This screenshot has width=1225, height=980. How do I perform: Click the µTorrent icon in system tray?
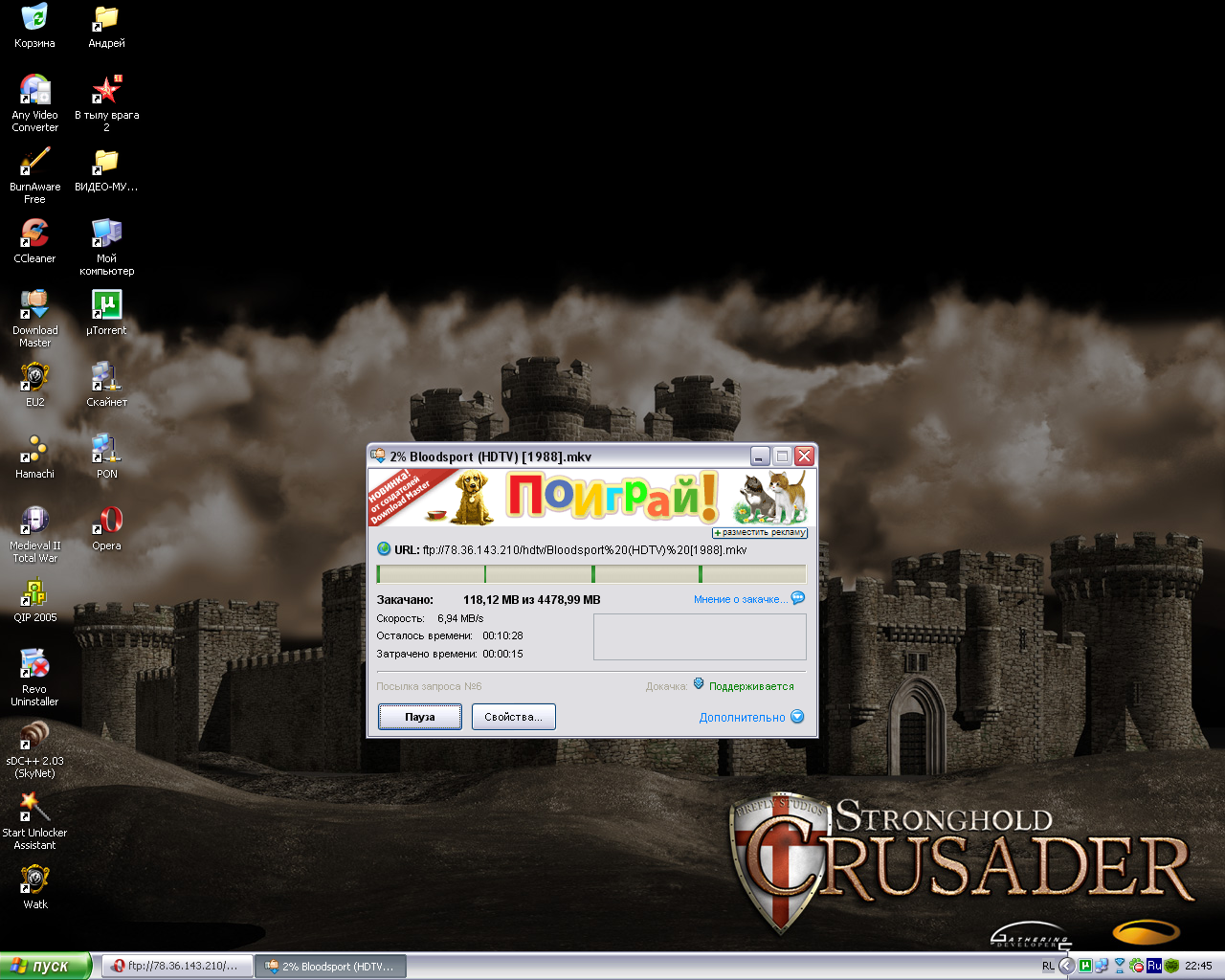[x=1085, y=966]
